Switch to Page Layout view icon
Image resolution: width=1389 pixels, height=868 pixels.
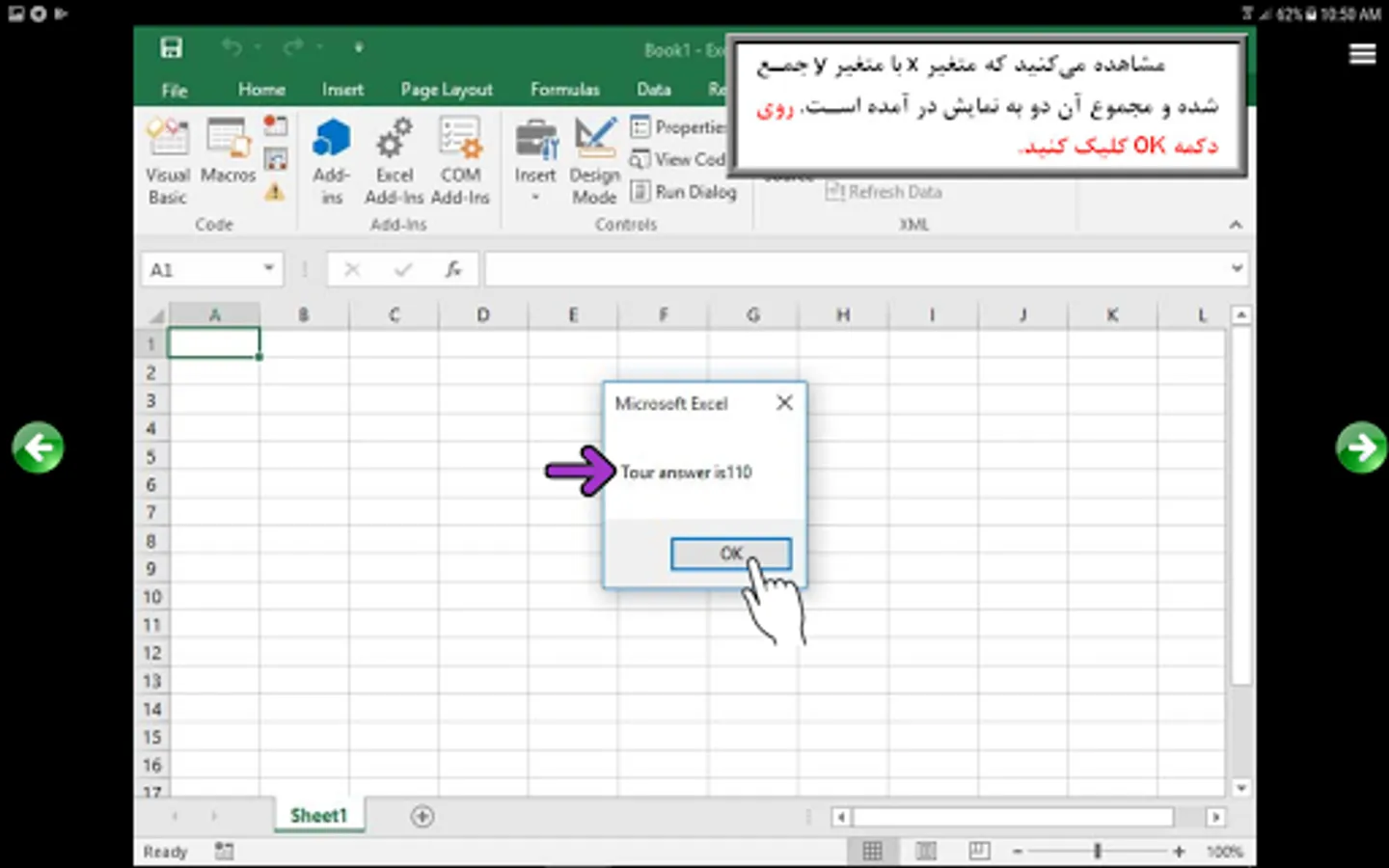pos(926,851)
